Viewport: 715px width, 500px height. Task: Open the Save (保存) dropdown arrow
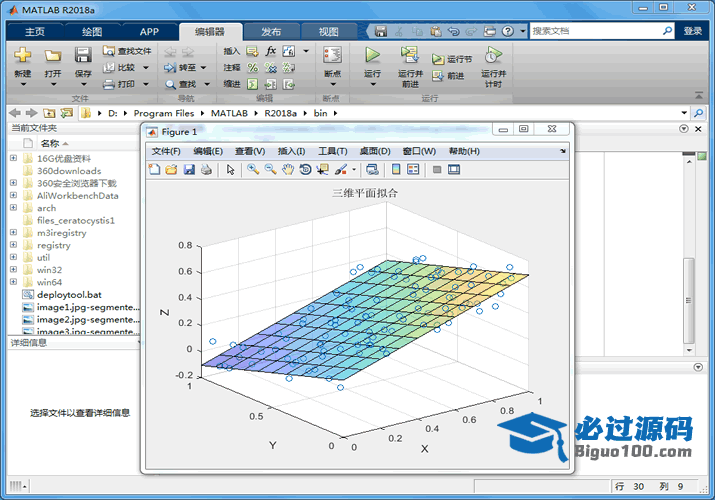pyautogui.click(x=83, y=84)
